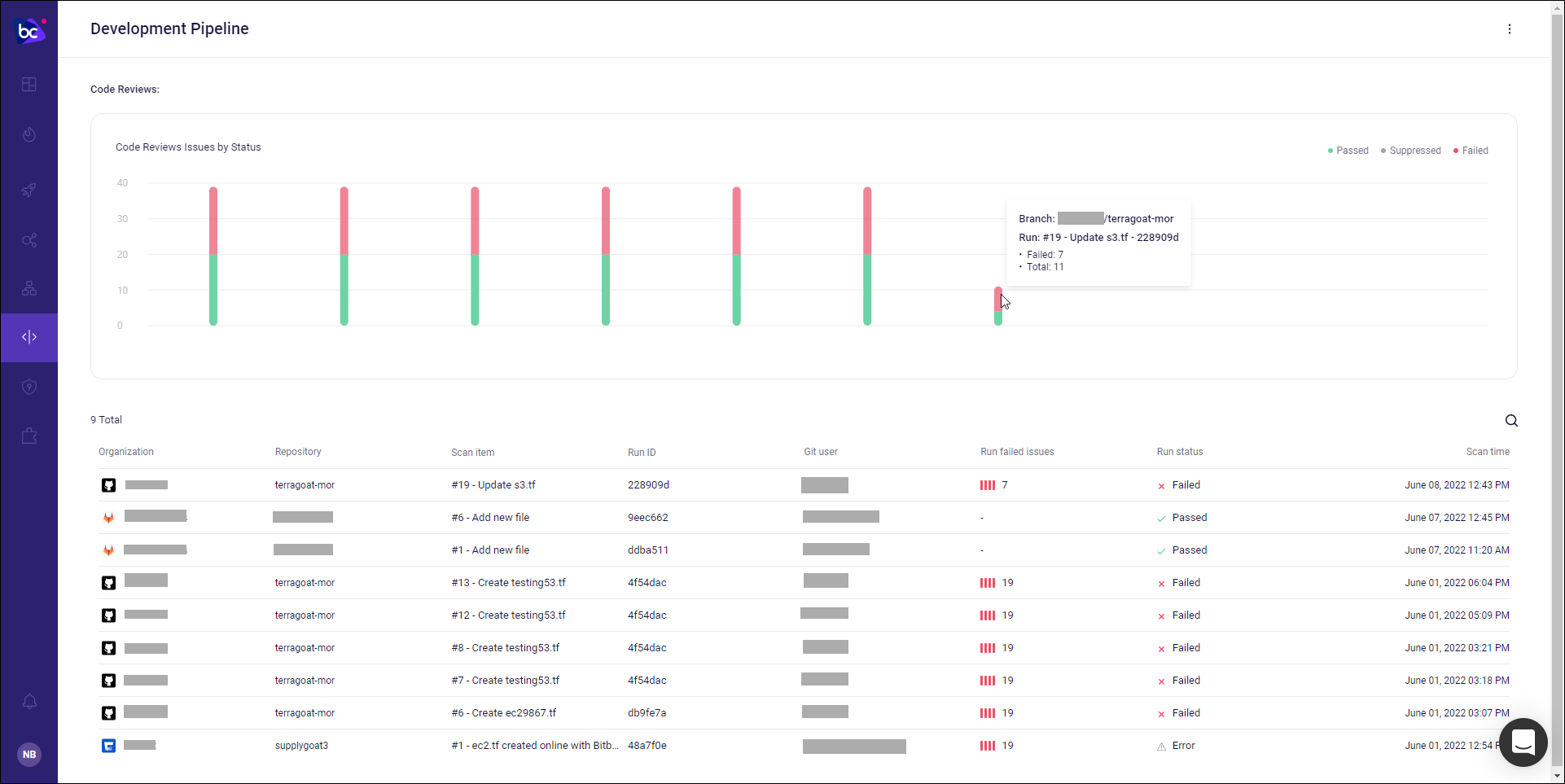Click the GitHub icon in the #19 row
This screenshot has width=1565, height=784.
click(108, 485)
